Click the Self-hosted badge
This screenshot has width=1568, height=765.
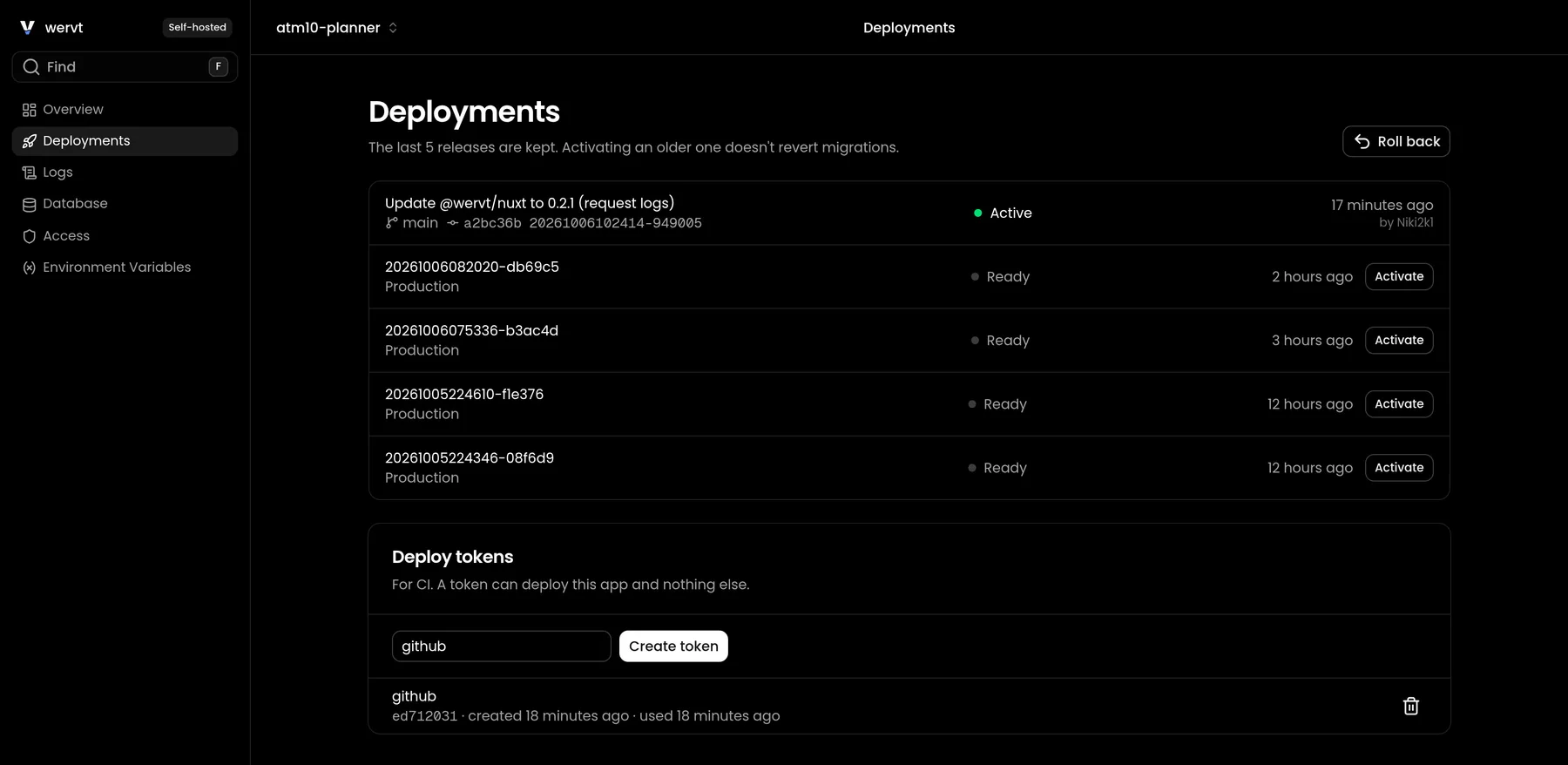click(197, 28)
